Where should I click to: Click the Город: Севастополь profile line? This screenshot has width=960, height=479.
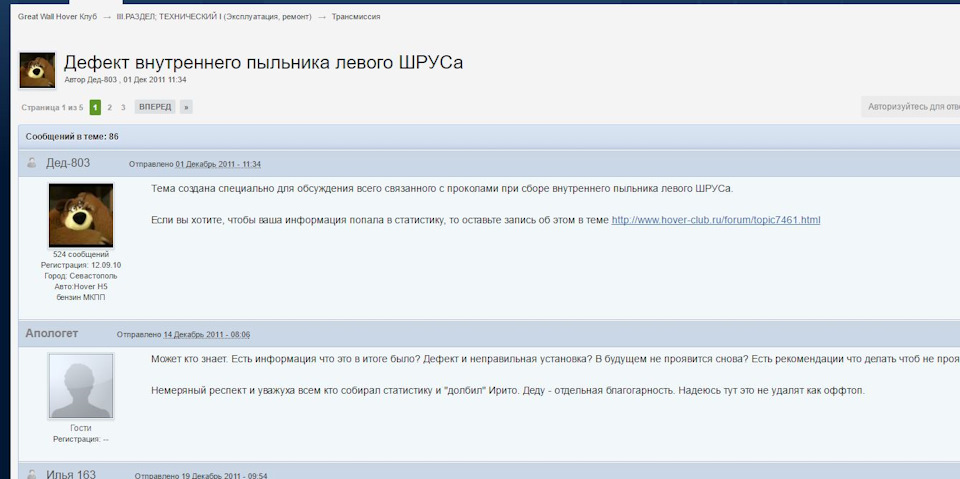point(81,276)
